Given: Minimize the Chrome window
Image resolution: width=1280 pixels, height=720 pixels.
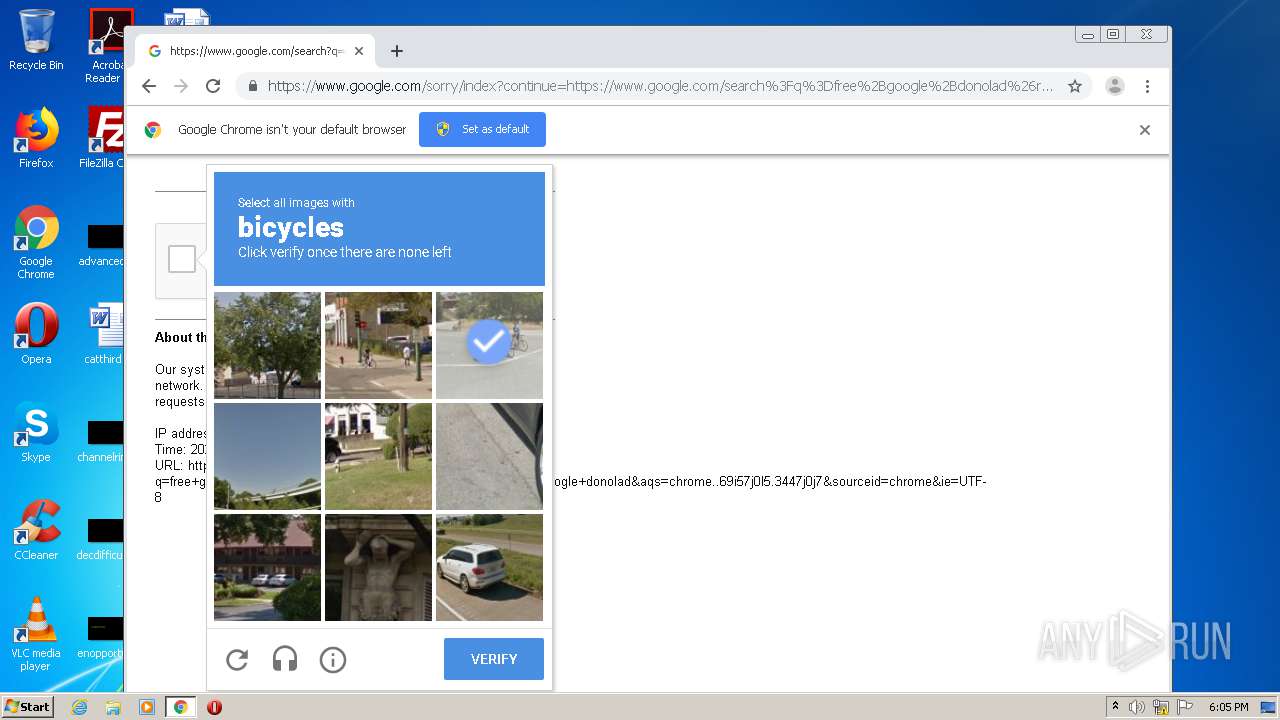Looking at the screenshot, I should click(1087, 34).
